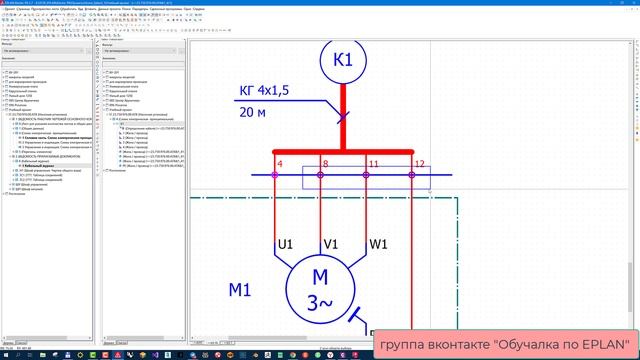Select PE conductor row in right navigator
The height and width of the screenshot is (360, 640).
(153, 166)
